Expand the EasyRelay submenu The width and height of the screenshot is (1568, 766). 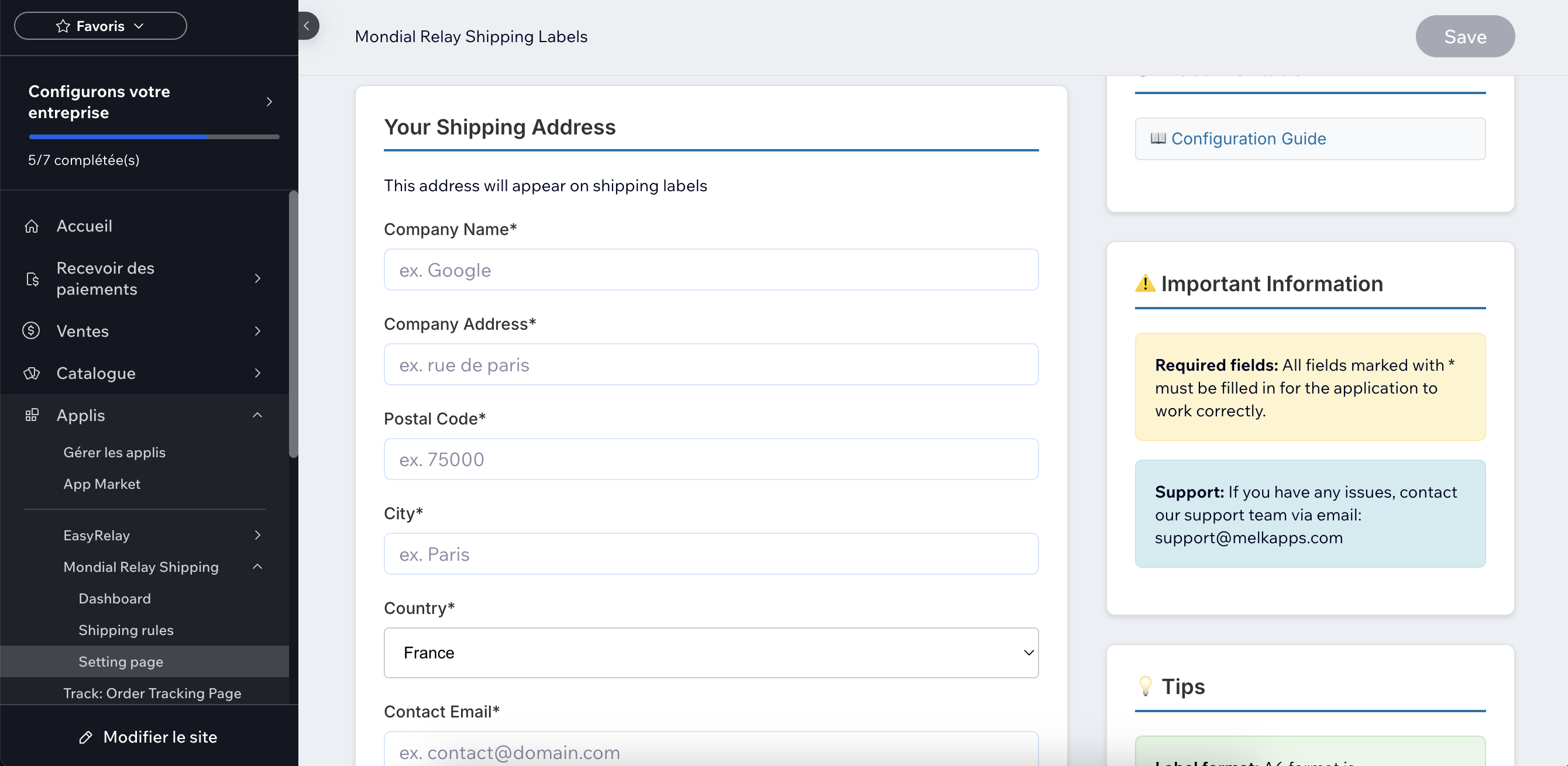257,536
